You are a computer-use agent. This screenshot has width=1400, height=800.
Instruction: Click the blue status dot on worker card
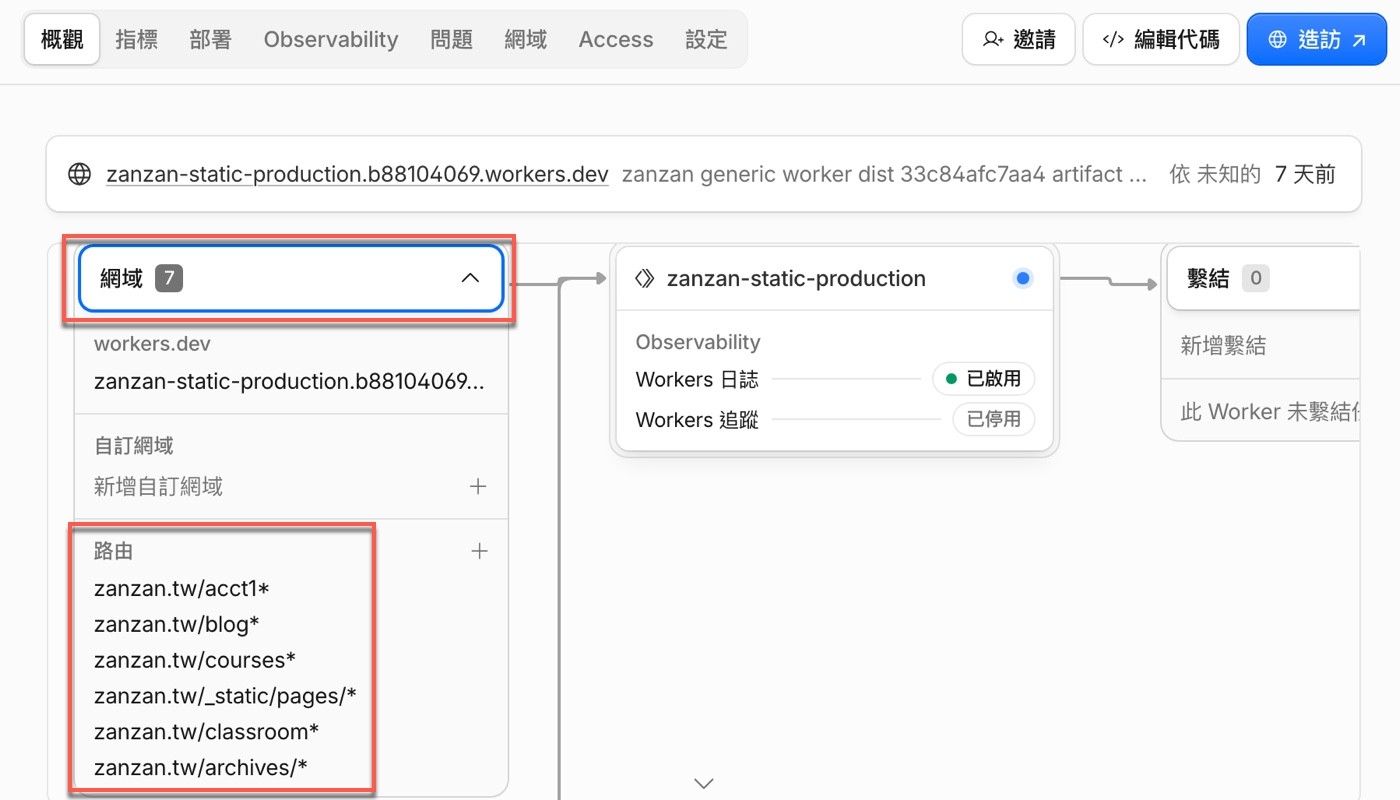(x=1022, y=278)
